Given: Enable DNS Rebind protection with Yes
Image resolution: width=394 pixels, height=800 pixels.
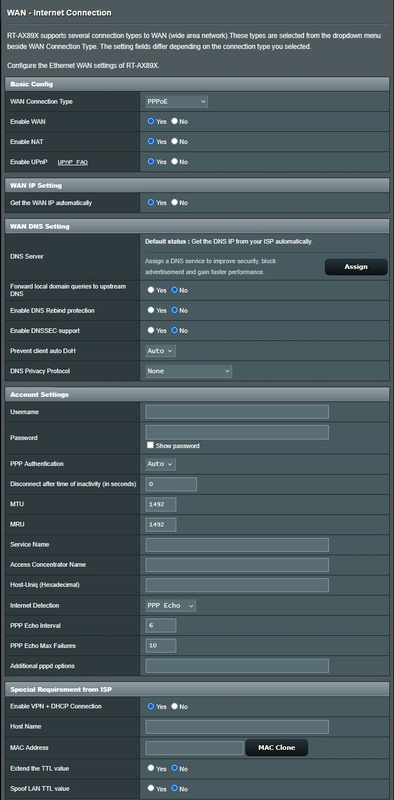Looking at the screenshot, I should coord(151,310).
